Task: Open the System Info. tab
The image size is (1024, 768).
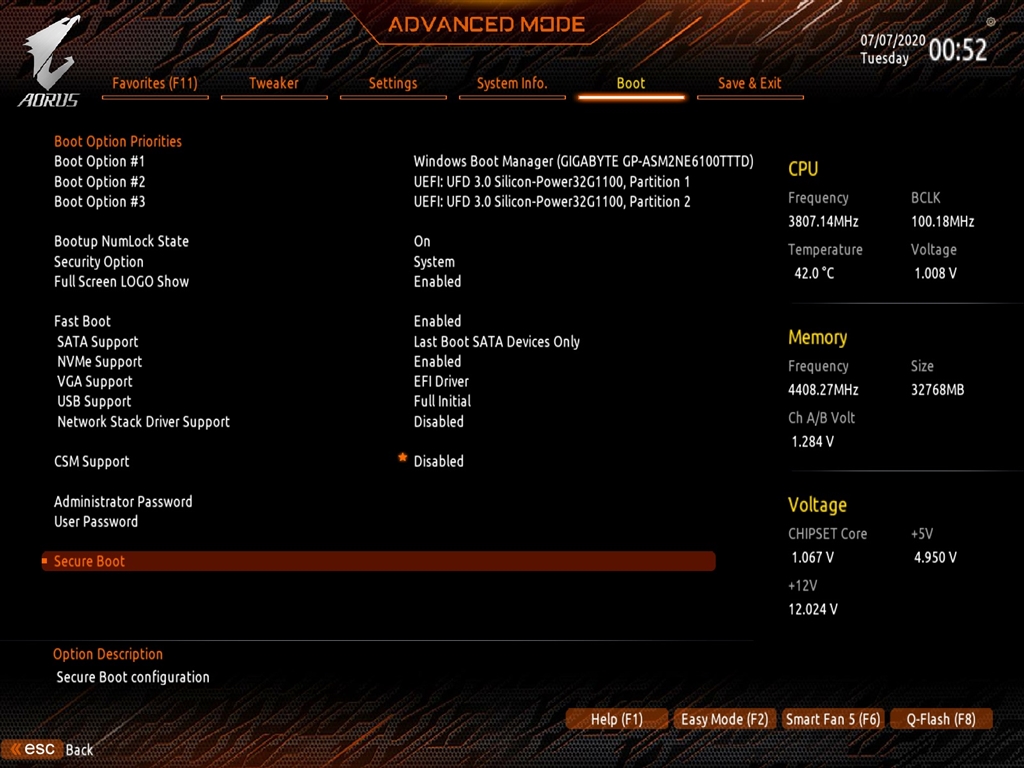Action: [512, 83]
